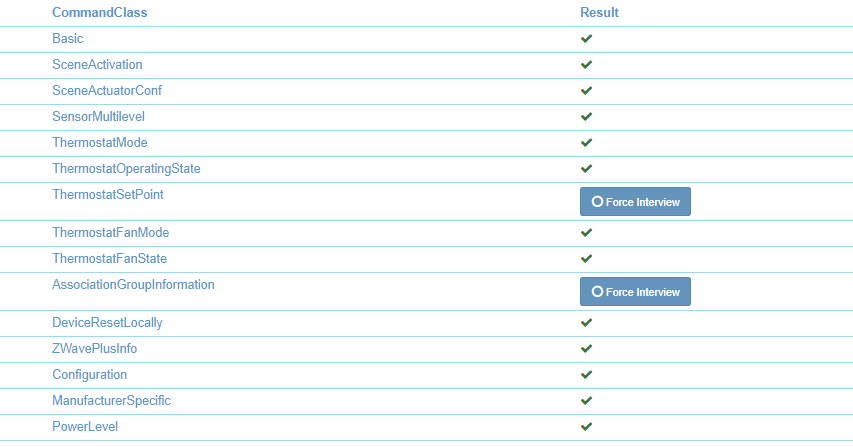Screen dimensions: 853x447
Task: Open the Basic command class link
Action: [68, 39]
